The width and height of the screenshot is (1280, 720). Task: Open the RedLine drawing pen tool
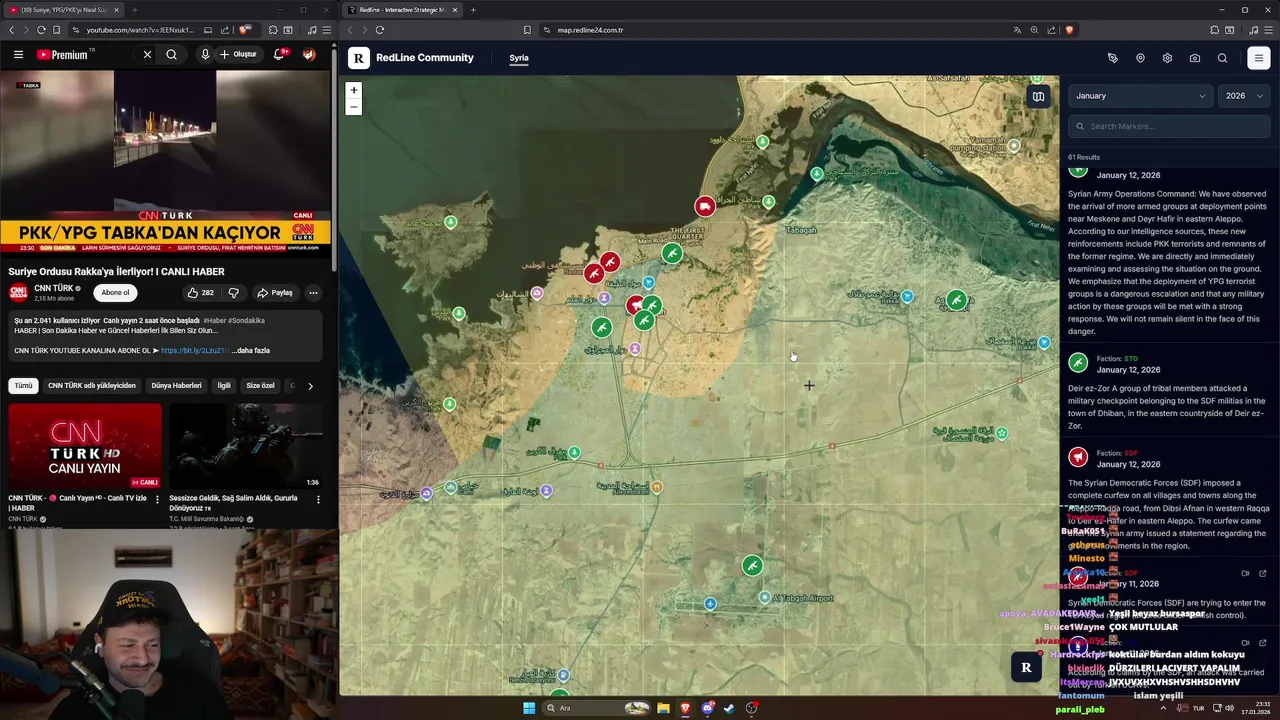pyautogui.click(x=1113, y=58)
